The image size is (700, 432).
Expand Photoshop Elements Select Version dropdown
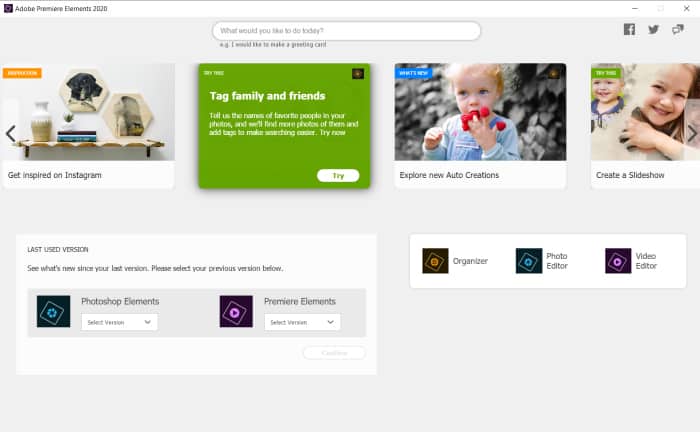(119, 322)
